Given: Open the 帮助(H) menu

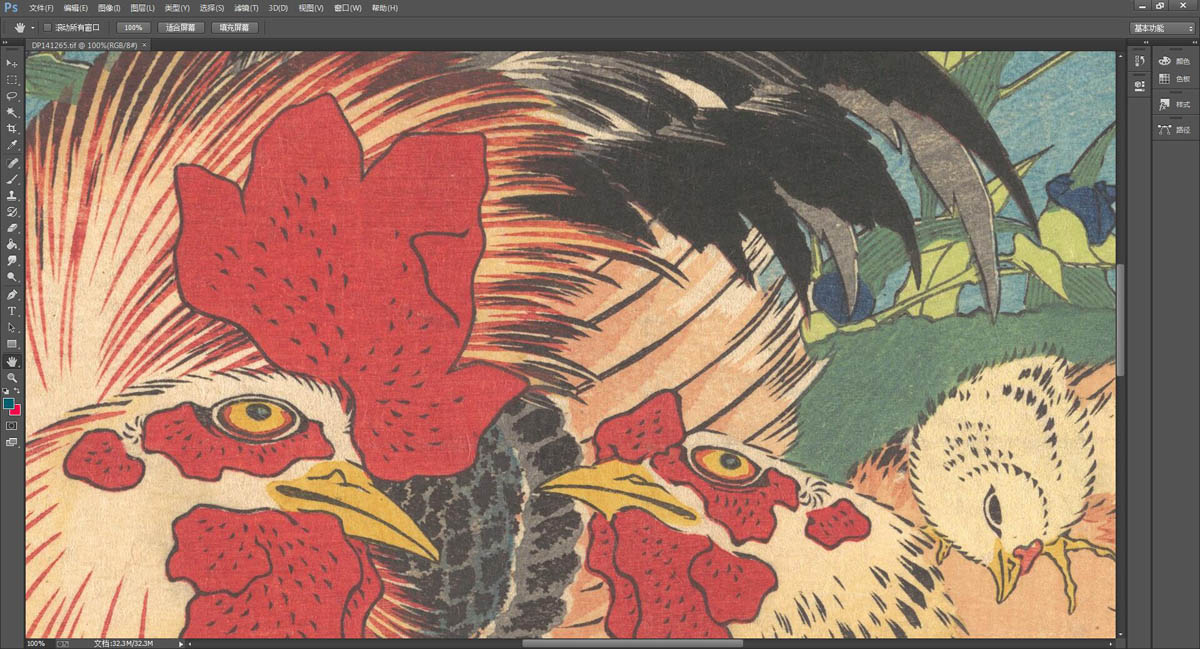Looking at the screenshot, I should coord(384,8).
